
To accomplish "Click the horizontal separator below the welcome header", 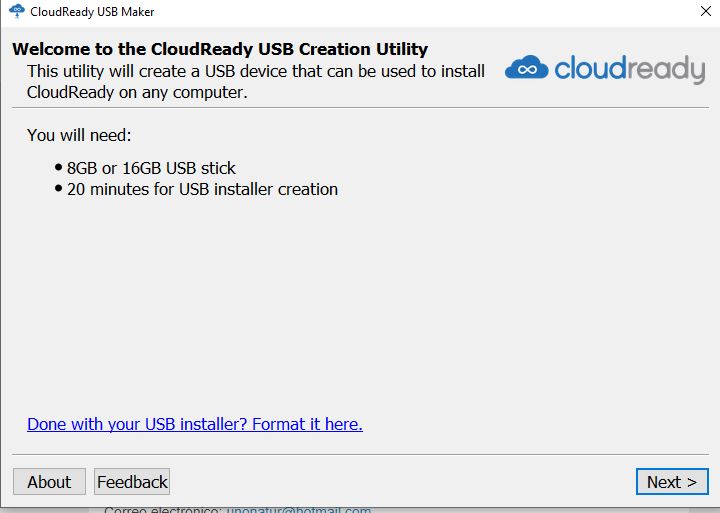I will click(360, 107).
